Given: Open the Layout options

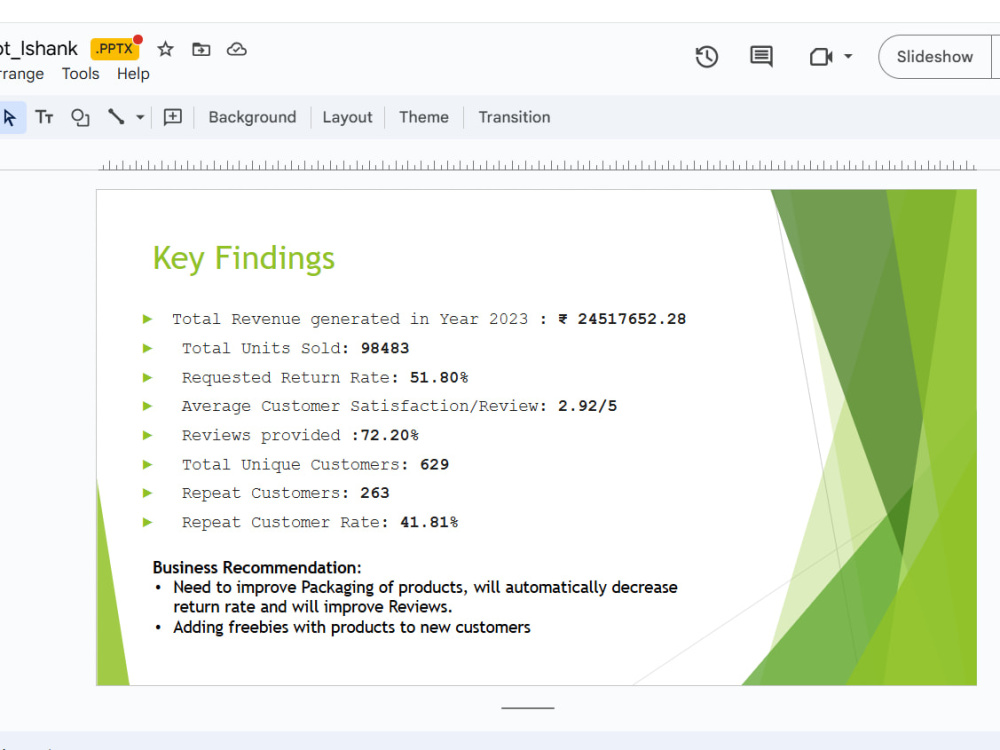Looking at the screenshot, I should coord(347,117).
